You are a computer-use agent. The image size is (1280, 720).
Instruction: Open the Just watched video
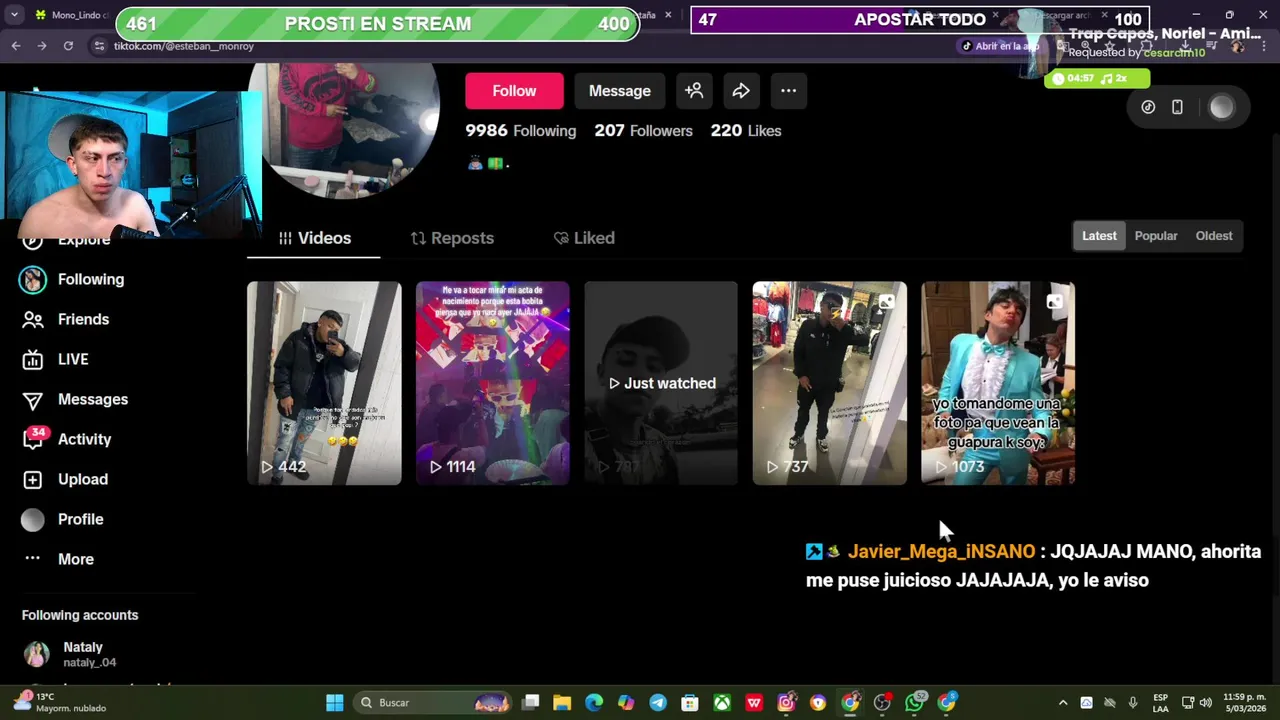[x=661, y=383]
